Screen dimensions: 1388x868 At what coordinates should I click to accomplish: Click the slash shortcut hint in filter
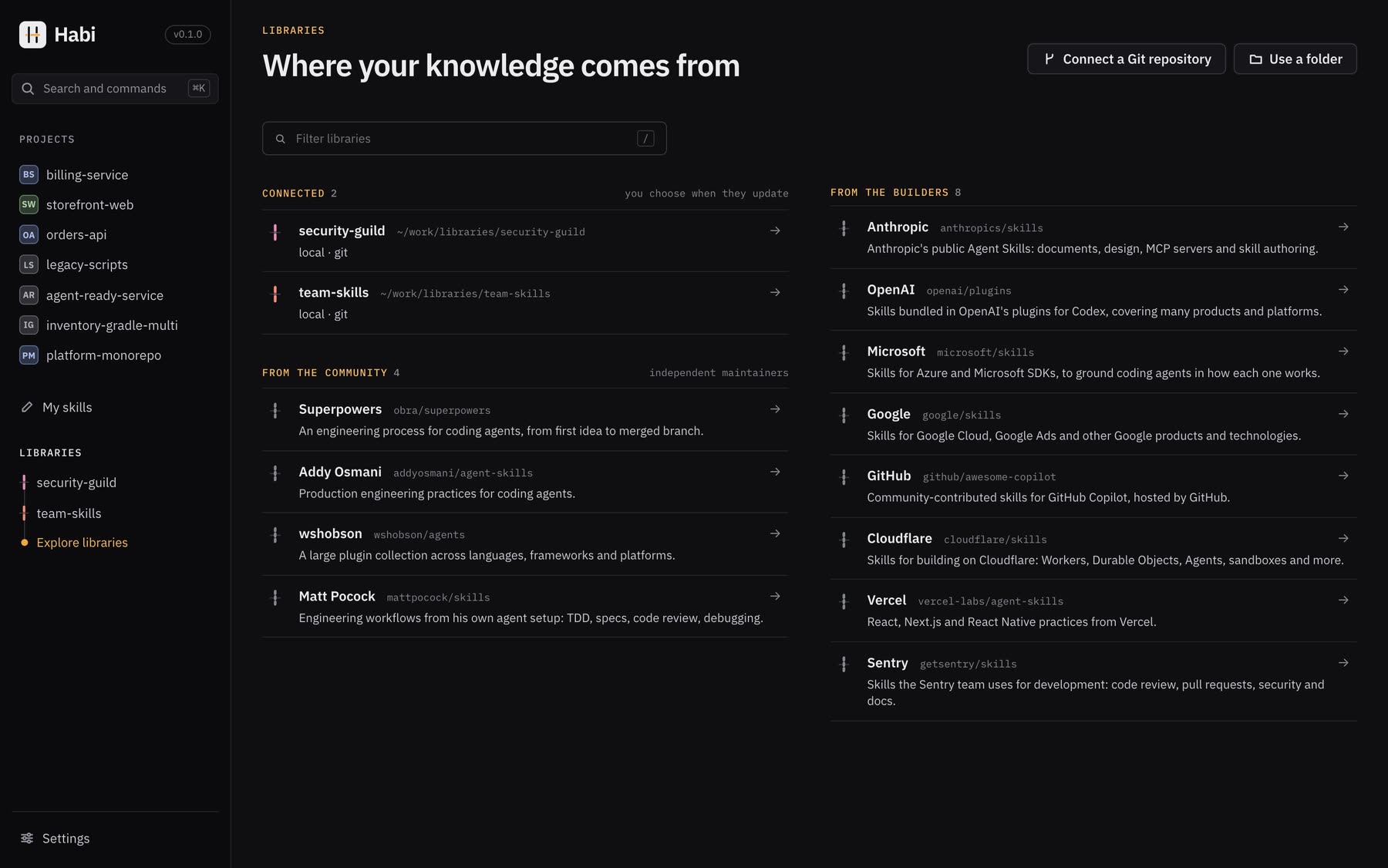click(645, 139)
